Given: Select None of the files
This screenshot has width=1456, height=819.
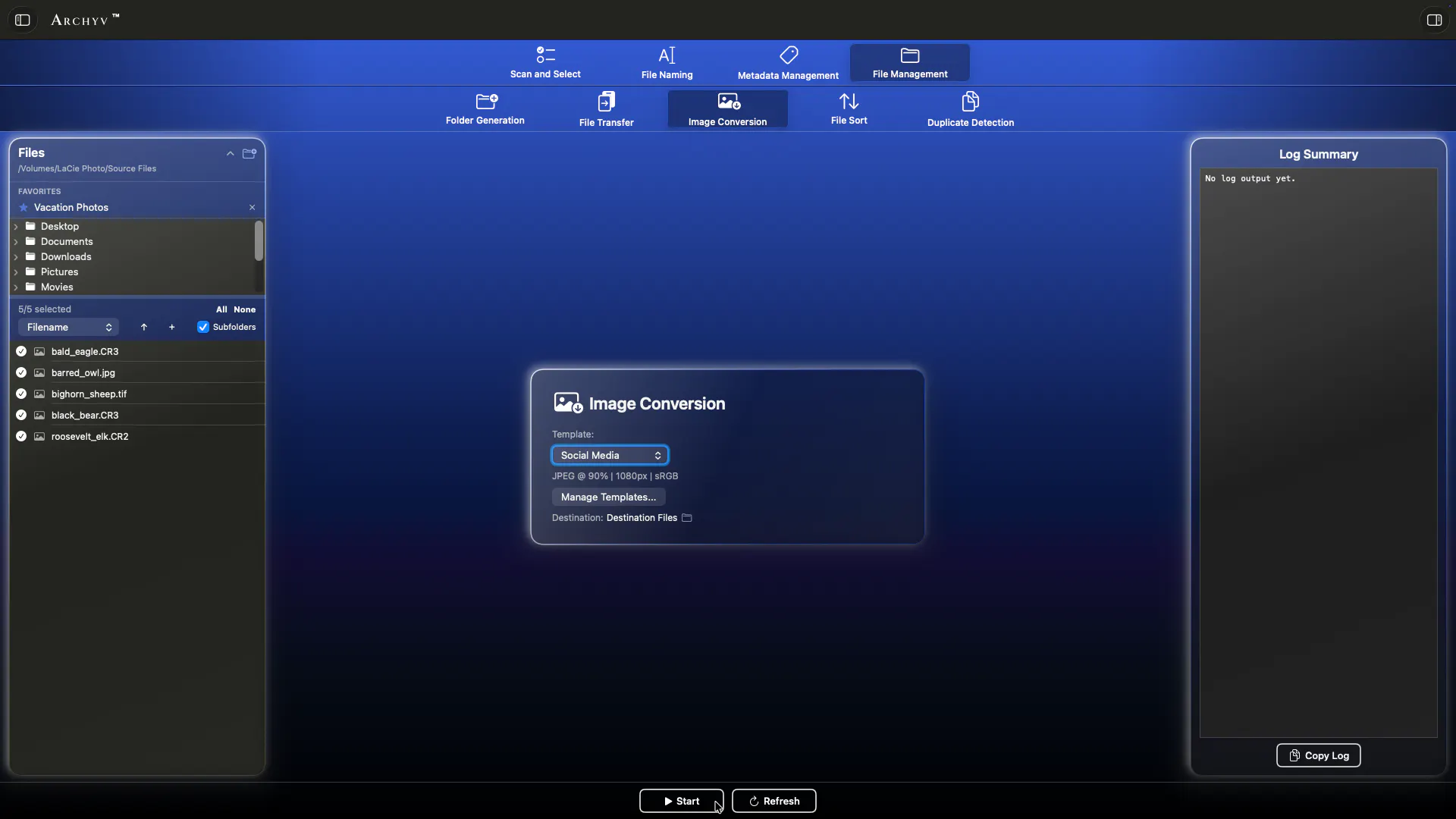Looking at the screenshot, I should click(244, 309).
